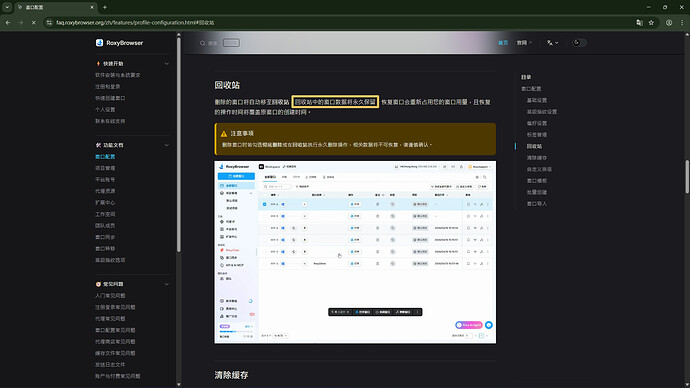This screenshot has width=690, height=388.
Task: Bookmark this page with star icon
Action: pos(651,22)
